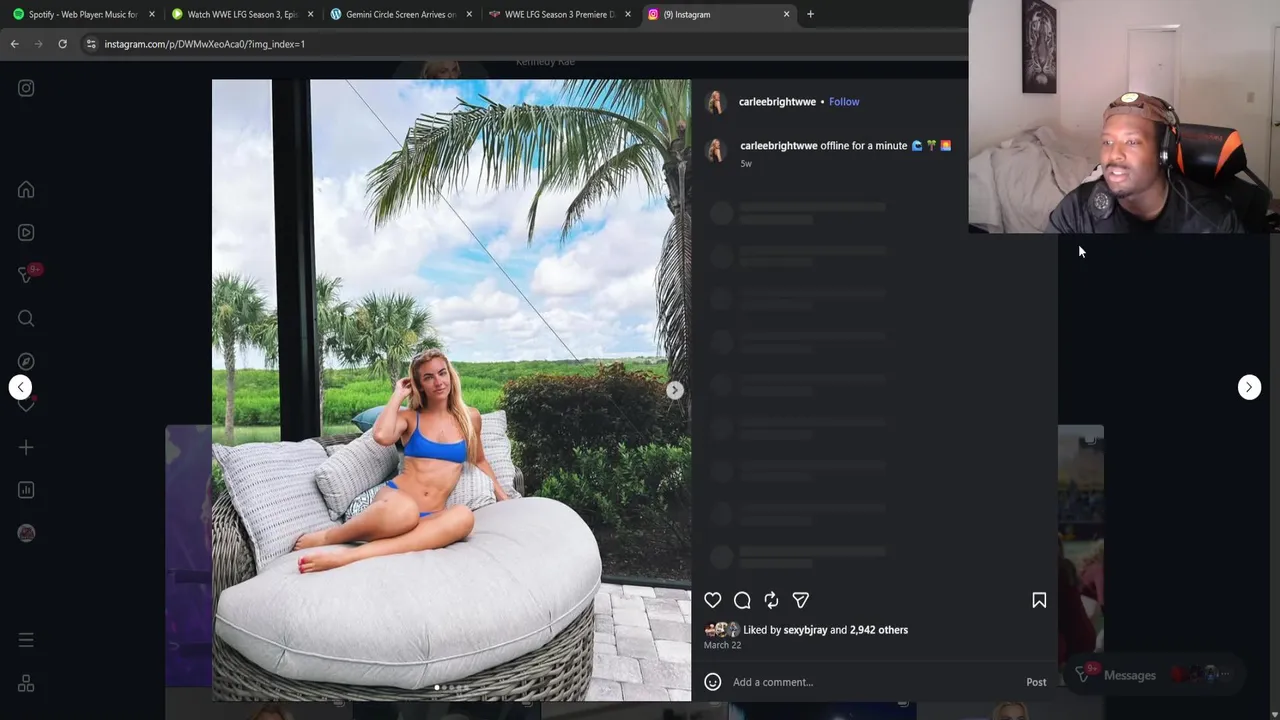Reload the page with refresh icon
The width and height of the screenshot is (1280, 720).
point(62,44)
